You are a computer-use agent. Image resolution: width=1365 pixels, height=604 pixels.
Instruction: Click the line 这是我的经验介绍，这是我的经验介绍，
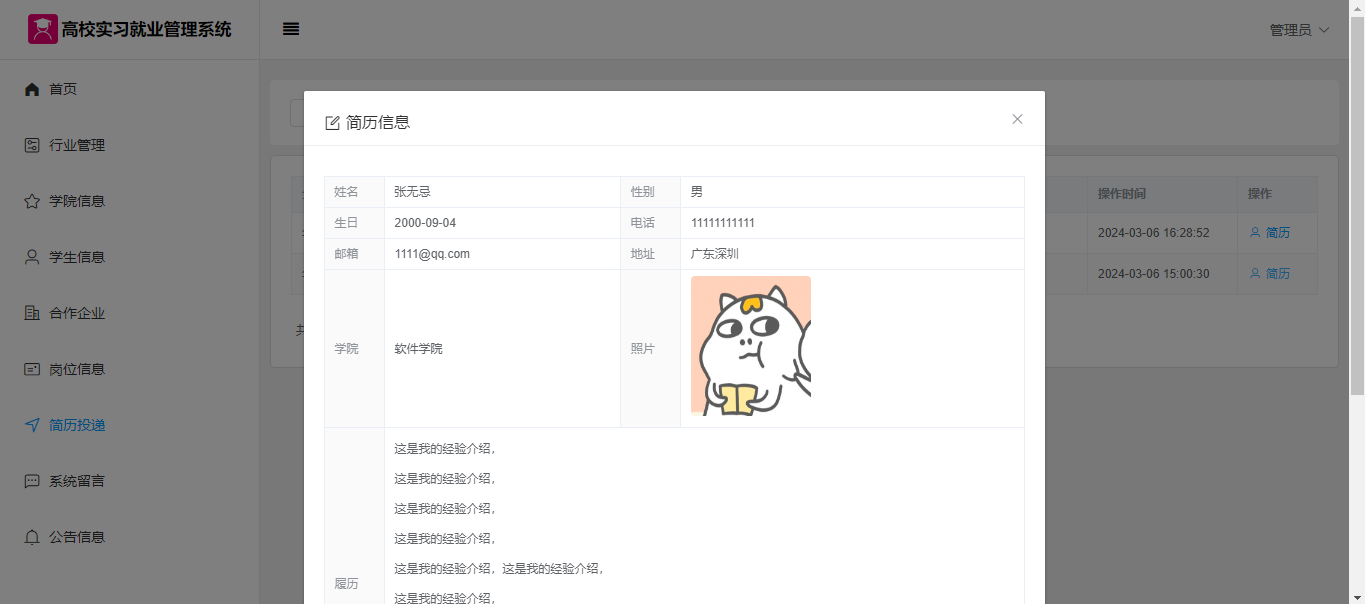(x=500, y=569)
